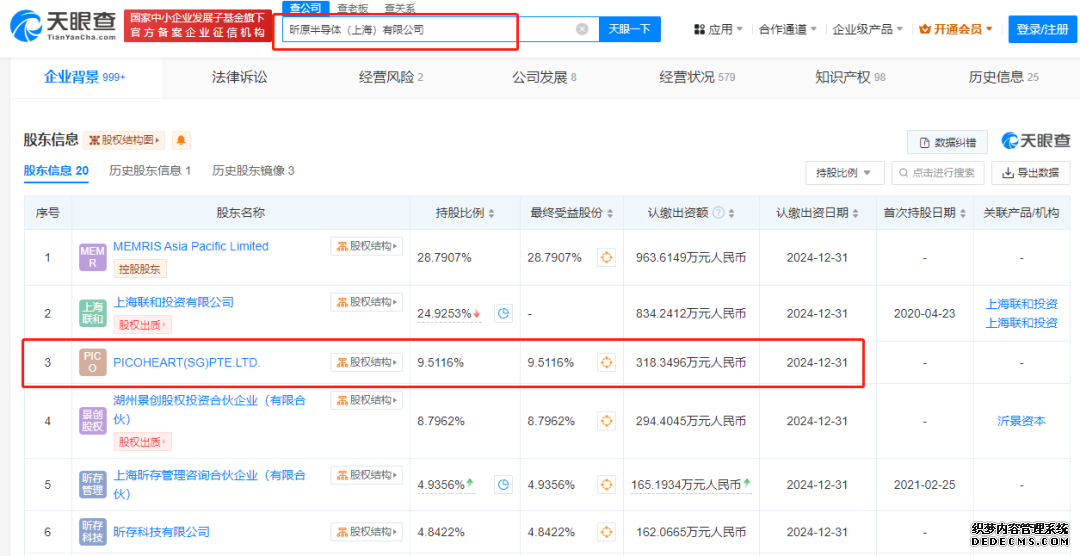Click 昕存科技 shareholder avatar icon
1080x556 pixels.
coord(92,532)
